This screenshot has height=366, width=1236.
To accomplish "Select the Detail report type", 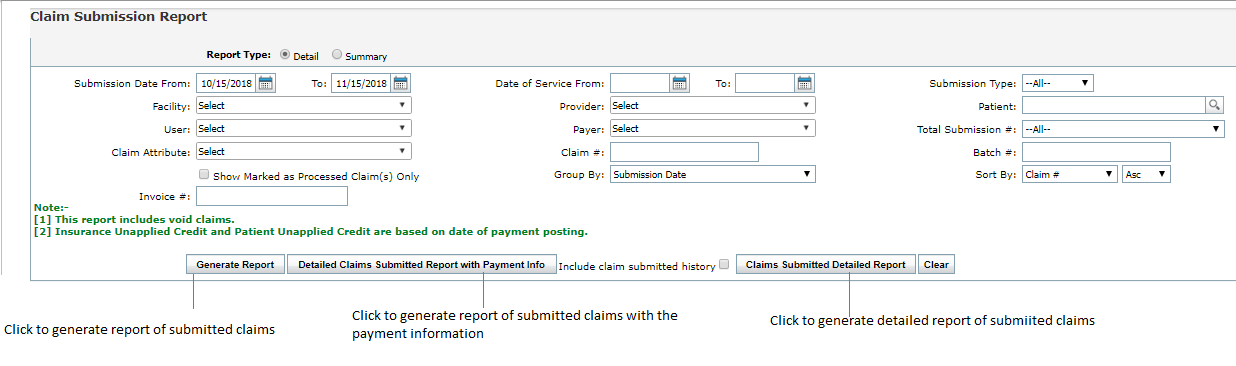I will click(285, 55).
